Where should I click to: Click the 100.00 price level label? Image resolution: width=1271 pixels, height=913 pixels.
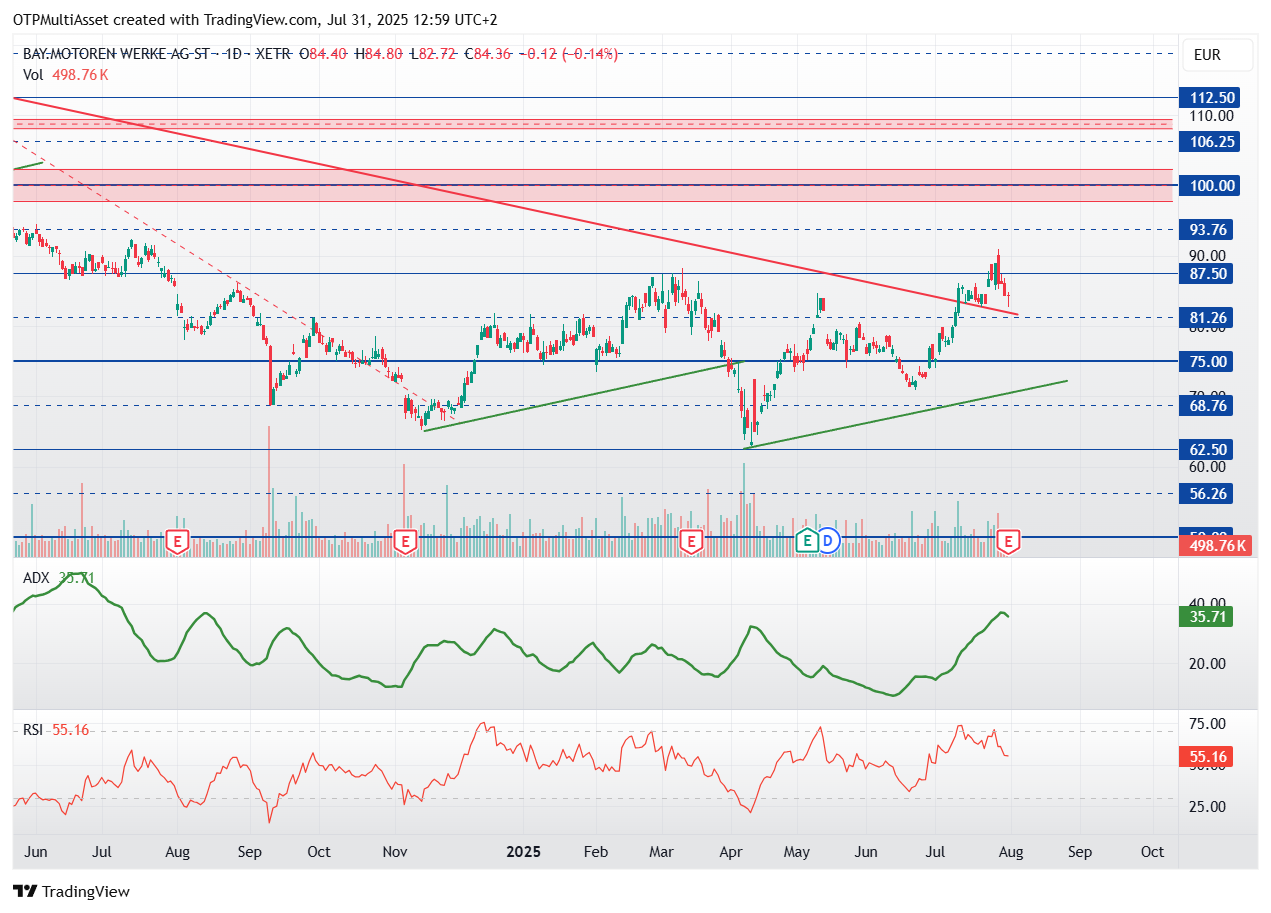[x=1207, y=185]
